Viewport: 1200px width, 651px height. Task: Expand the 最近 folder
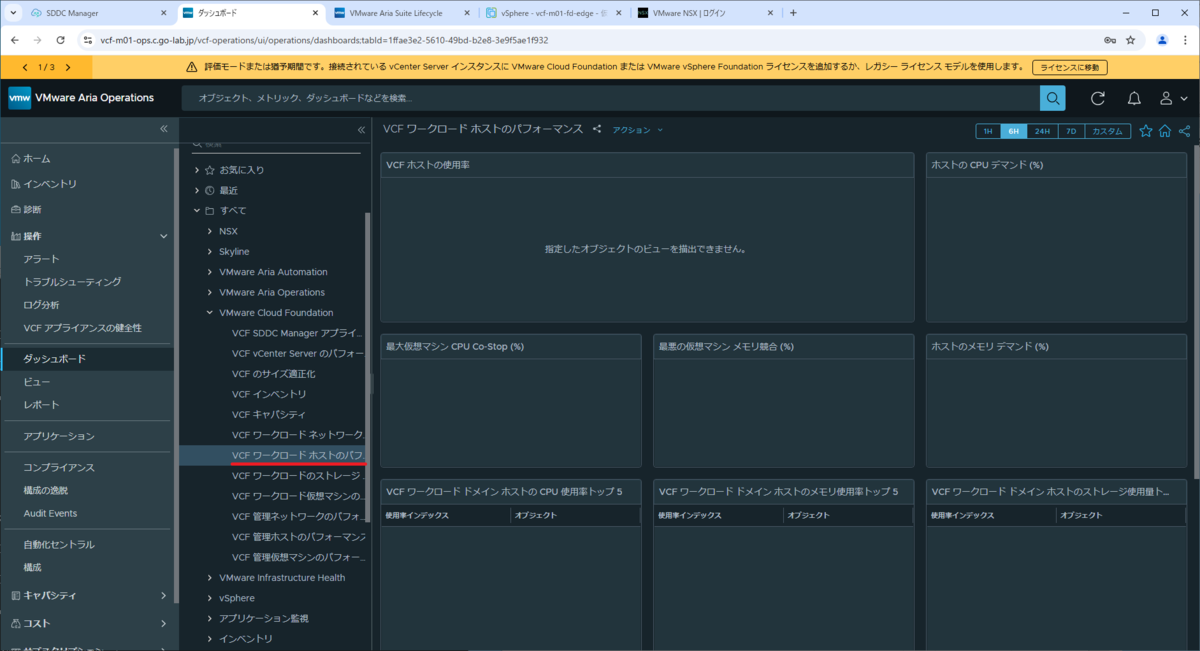pyautogui.click(x=198, y=190)
